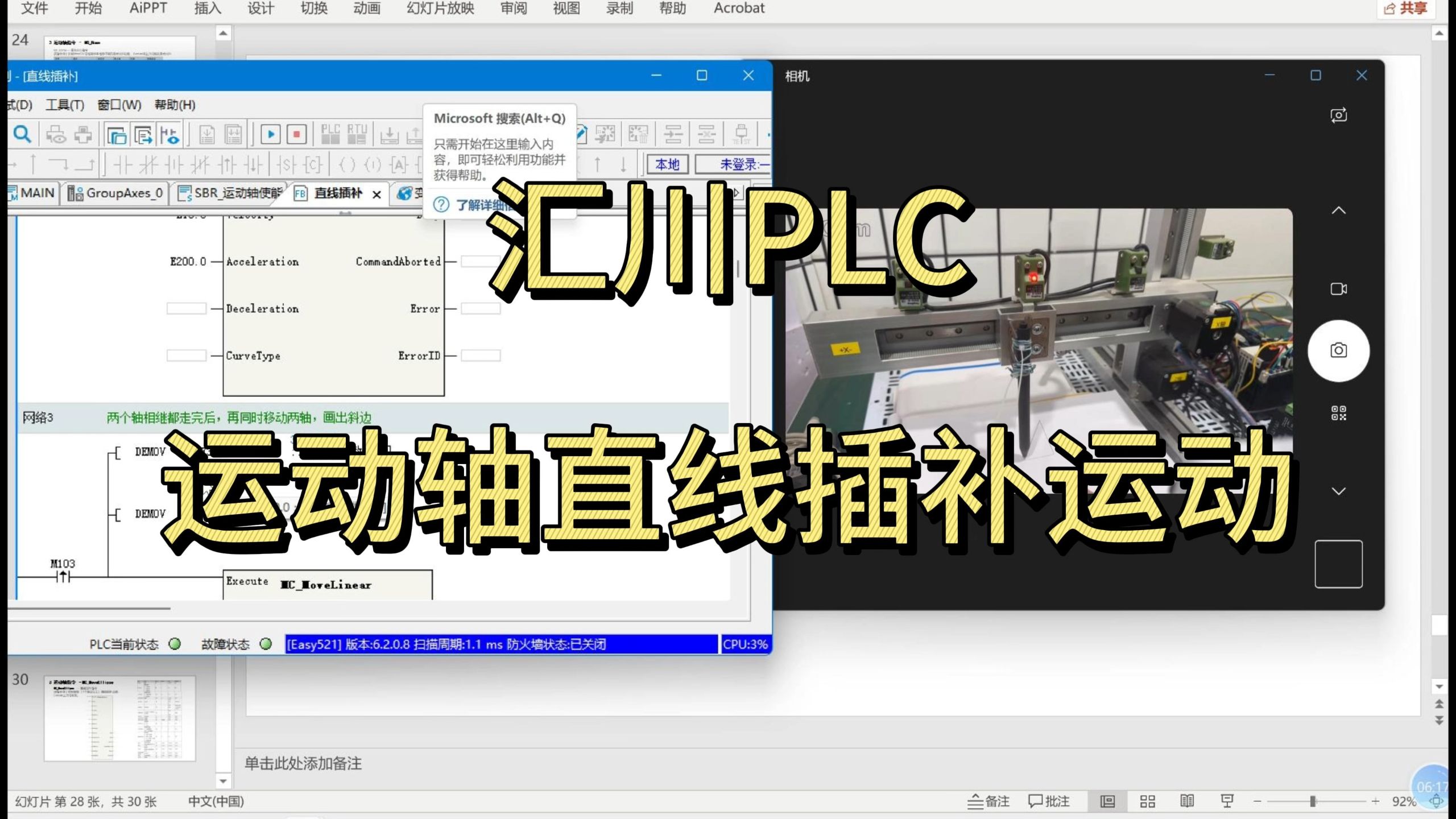Click the PLC tab strip scroll arrow
1456x819 pixels.
point(737,193)
